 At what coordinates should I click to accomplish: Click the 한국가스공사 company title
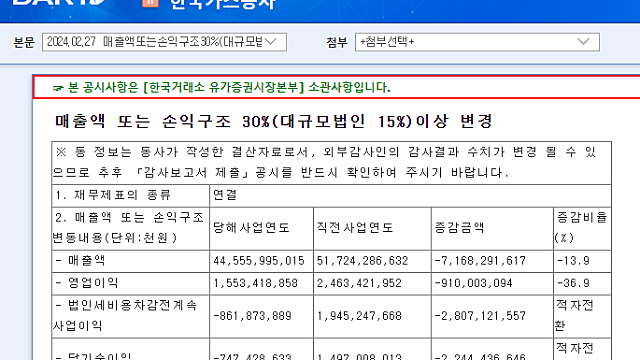click(x=223, y=4)
